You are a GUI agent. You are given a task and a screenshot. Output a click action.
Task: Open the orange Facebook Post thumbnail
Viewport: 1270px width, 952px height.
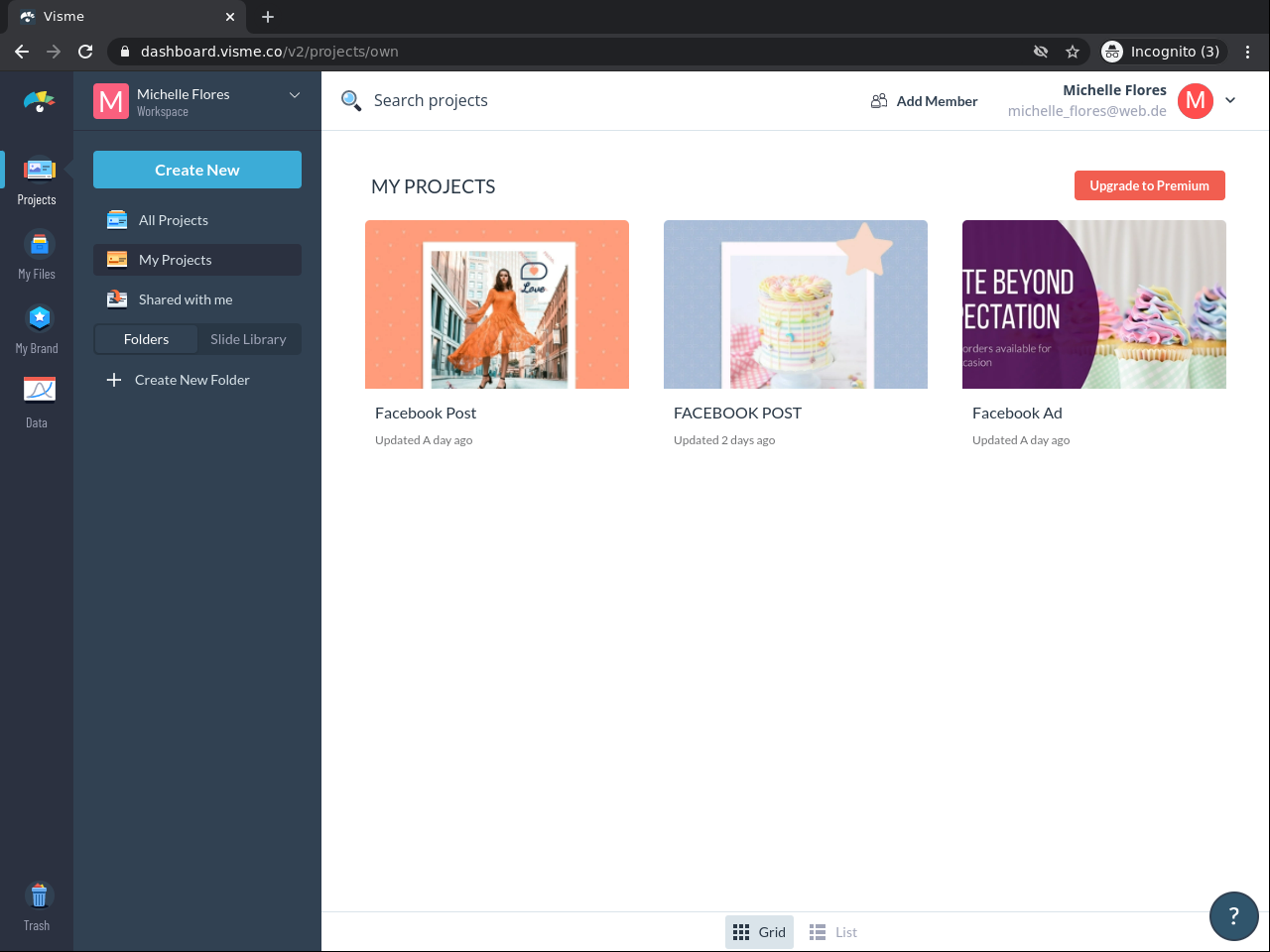pos(497,304)
